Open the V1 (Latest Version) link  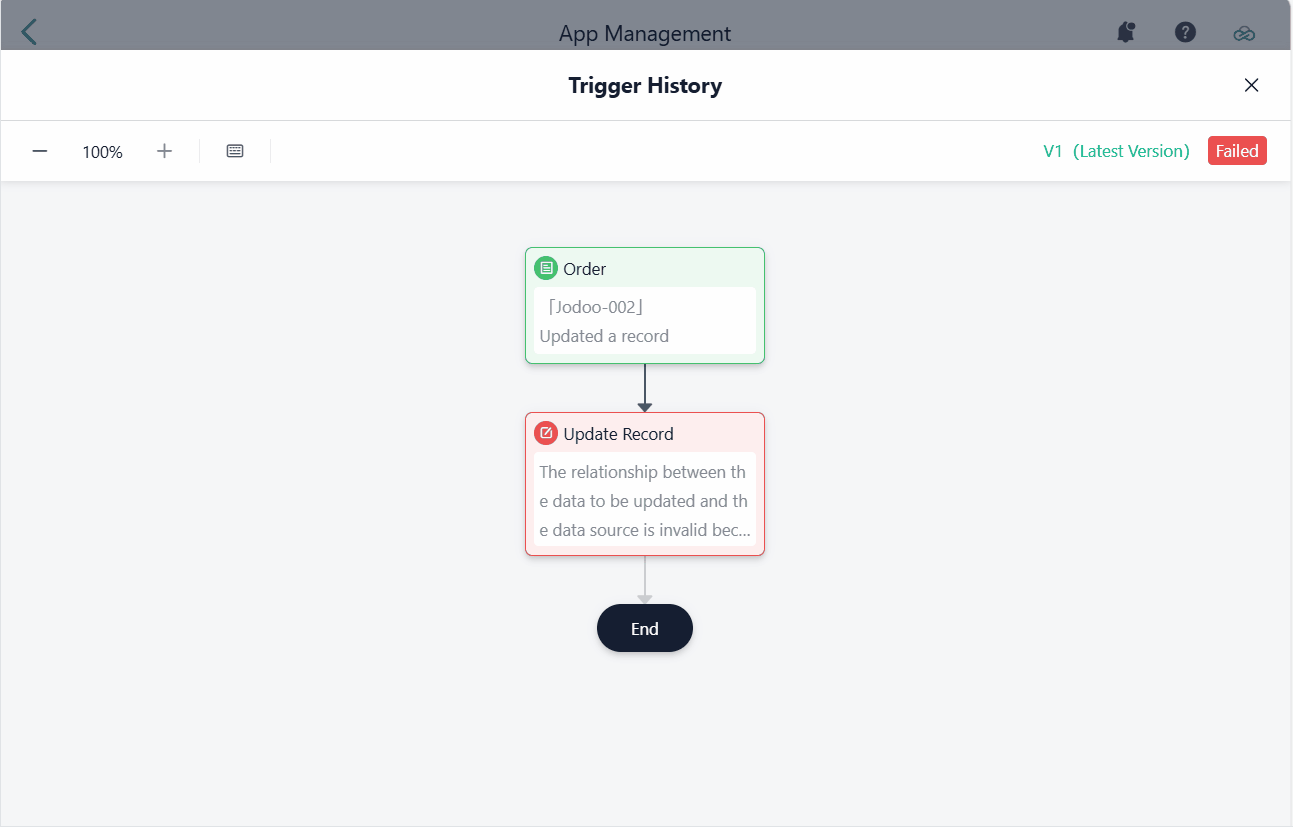1116,151
